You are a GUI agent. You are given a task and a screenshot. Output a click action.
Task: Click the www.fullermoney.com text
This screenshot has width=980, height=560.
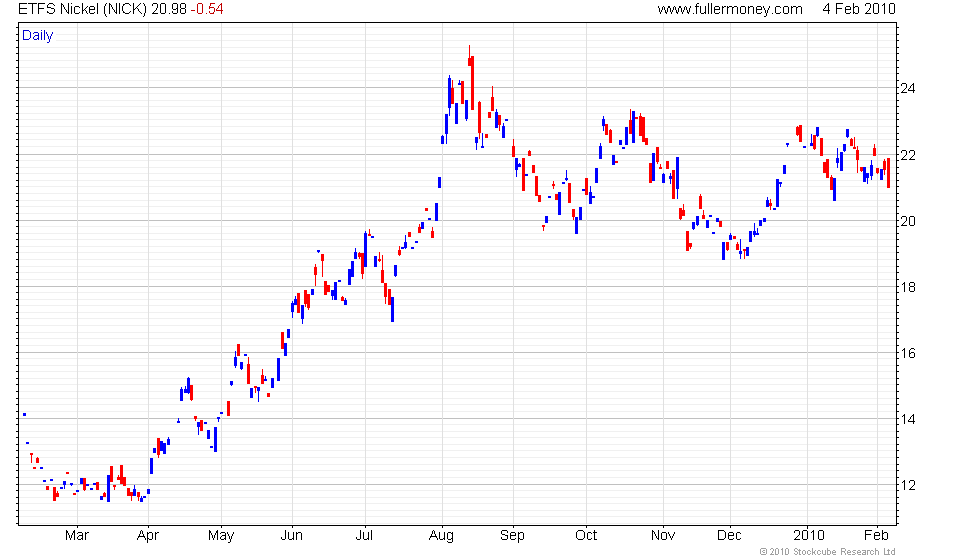point(730,9)
